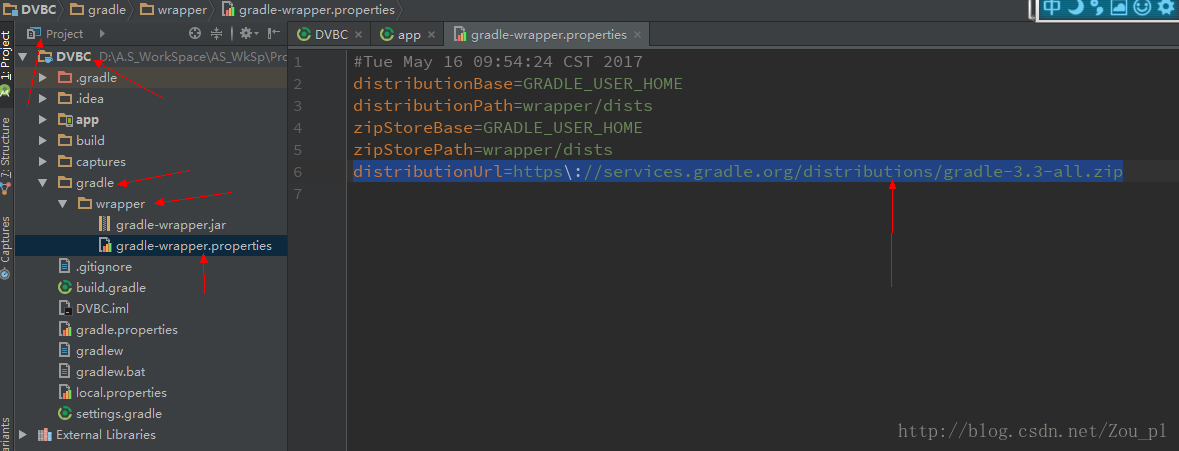Screen dimensions: 1179x451
Task: Expand the .gradle folder
Action: [x=43, y=77]
